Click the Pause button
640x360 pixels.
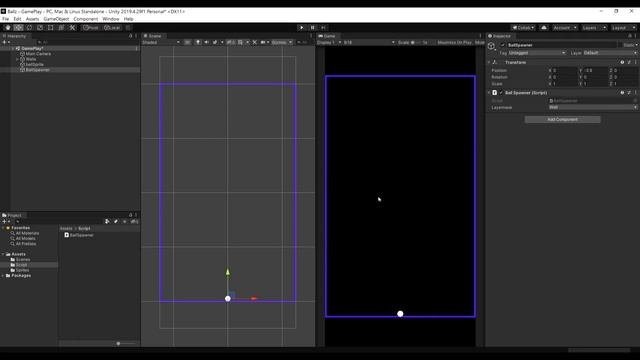tap(312, 28)
